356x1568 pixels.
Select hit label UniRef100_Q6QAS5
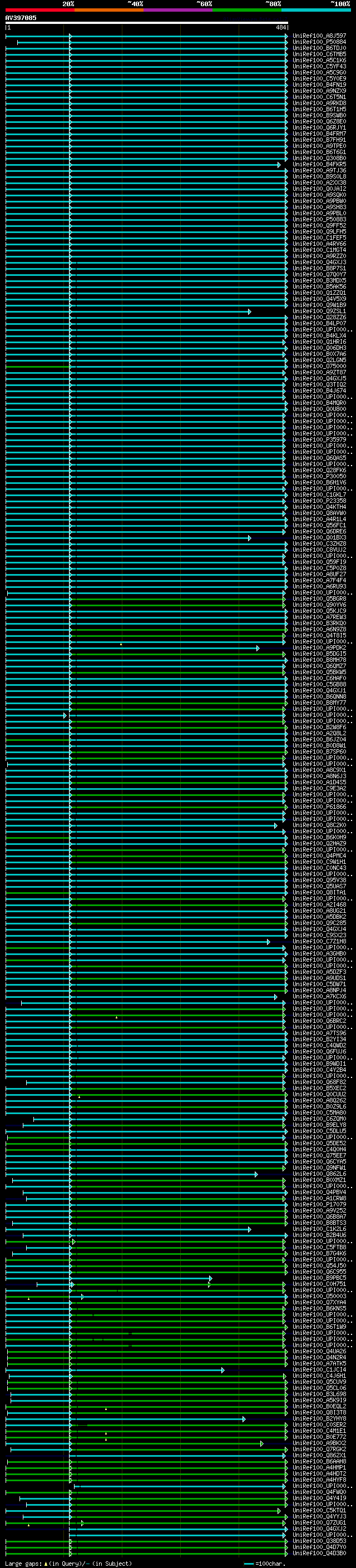[x=319, y=458]
